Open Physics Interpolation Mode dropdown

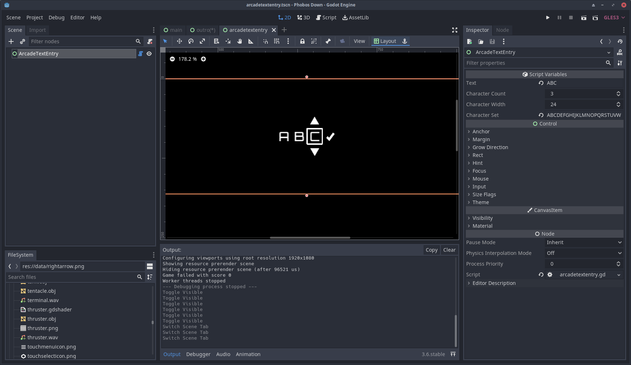tap(584, 253)
